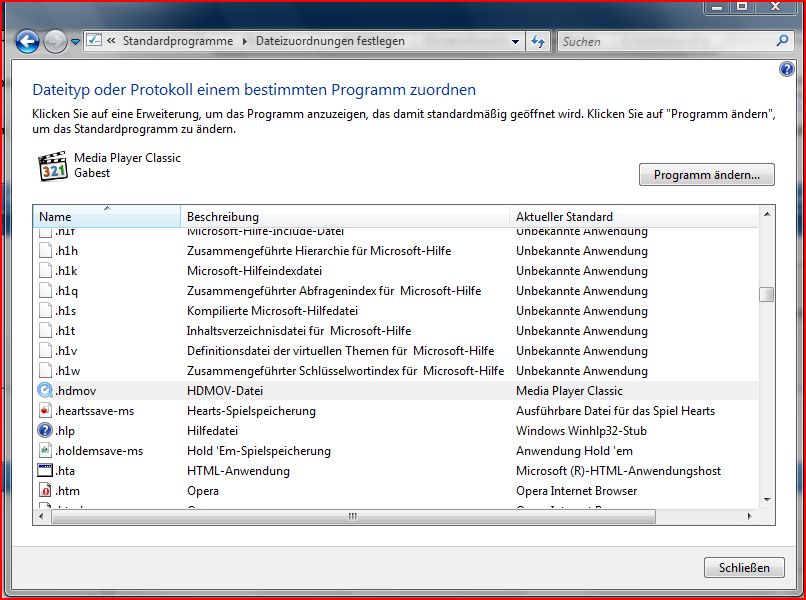This screenshot has width=806, height=600.
Task: Click the .hta application window icon
Action: click(45, 470)
